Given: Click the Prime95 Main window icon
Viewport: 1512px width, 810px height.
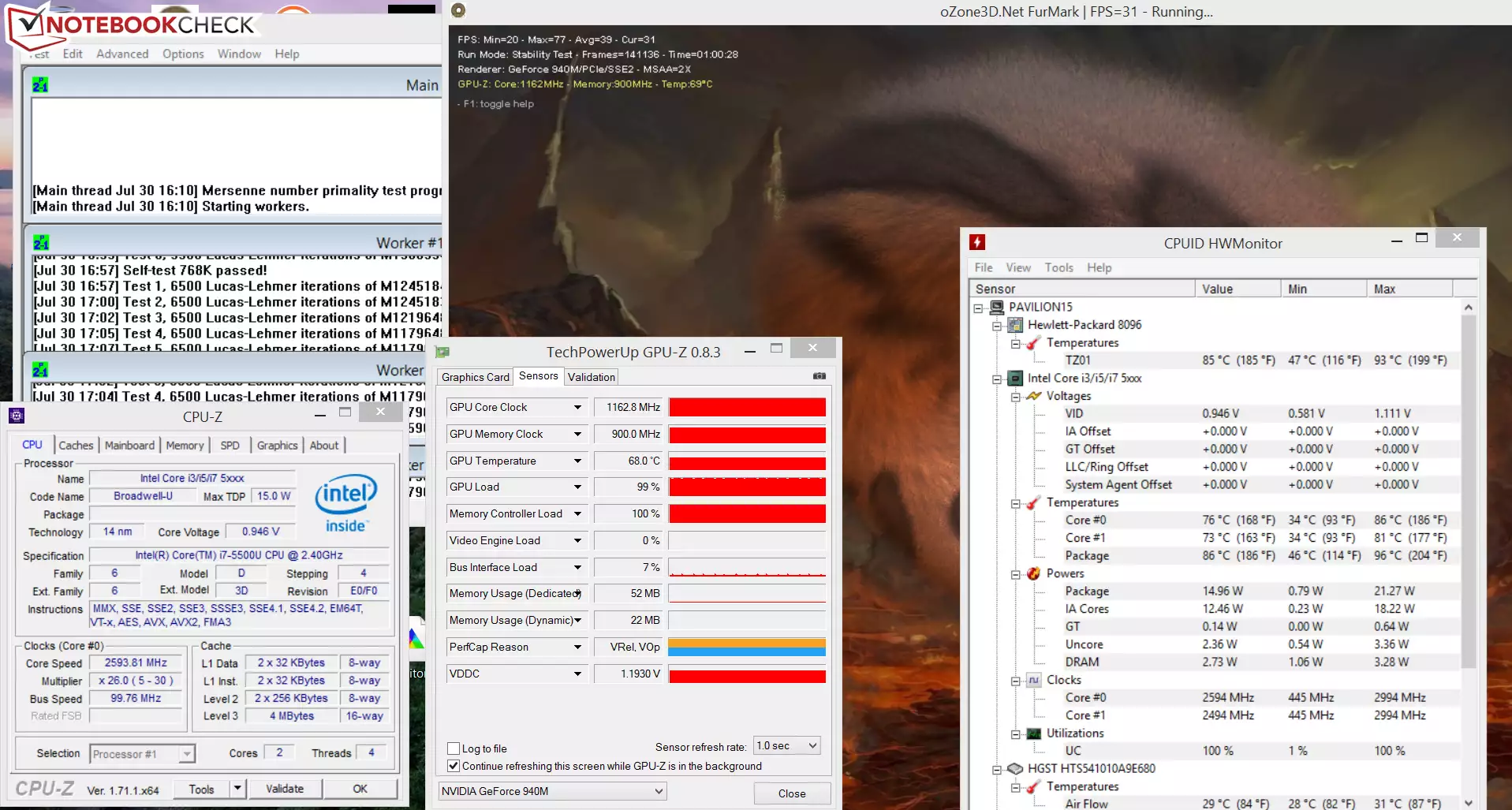Looking at the screenshot, I should click(x=40, y=85).
